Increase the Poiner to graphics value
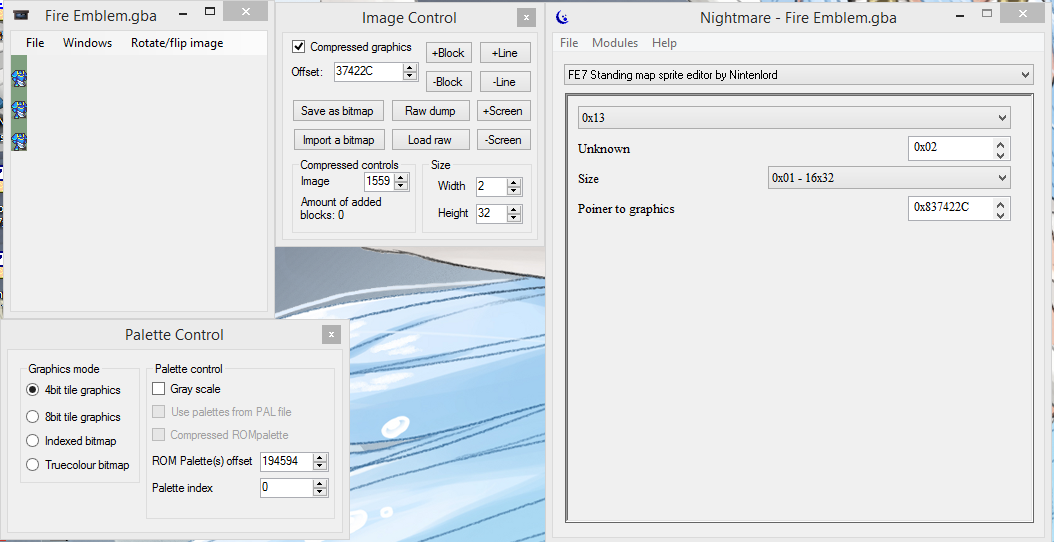The image size is (1054, 542). pos(1000,203)
